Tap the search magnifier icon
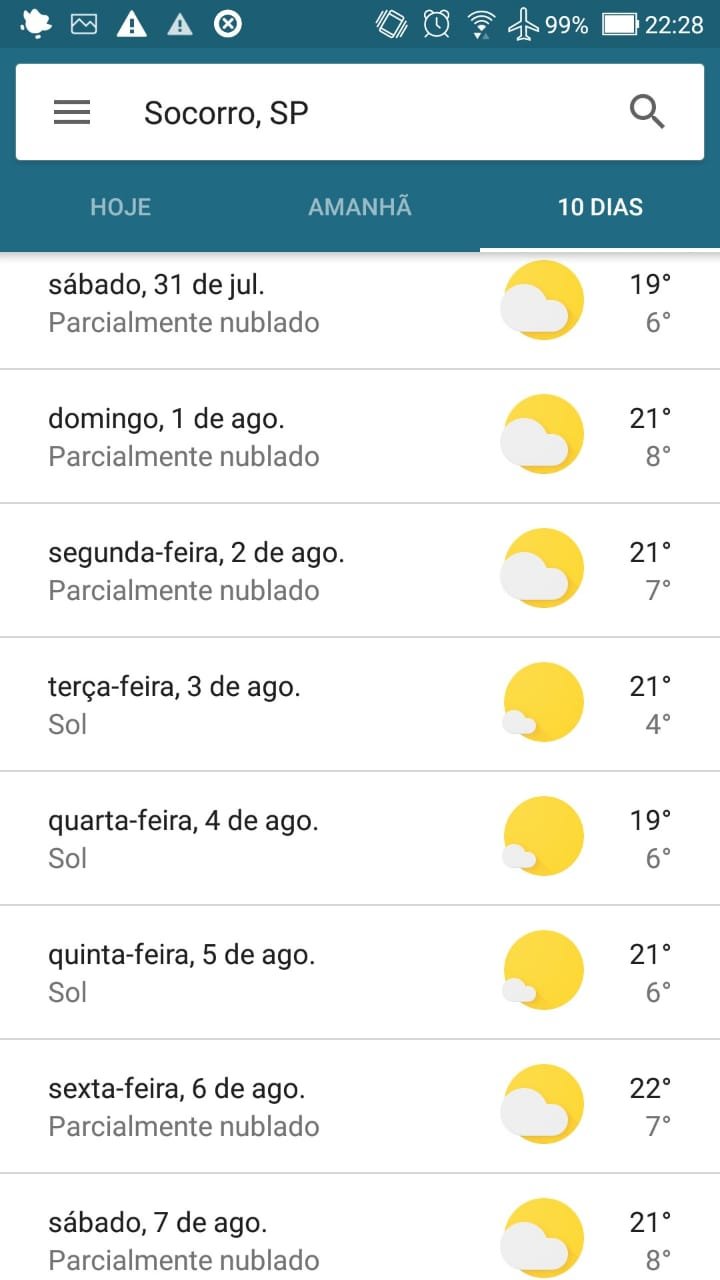The height and width of the screenshot is (1280, 720). point(647,112)
